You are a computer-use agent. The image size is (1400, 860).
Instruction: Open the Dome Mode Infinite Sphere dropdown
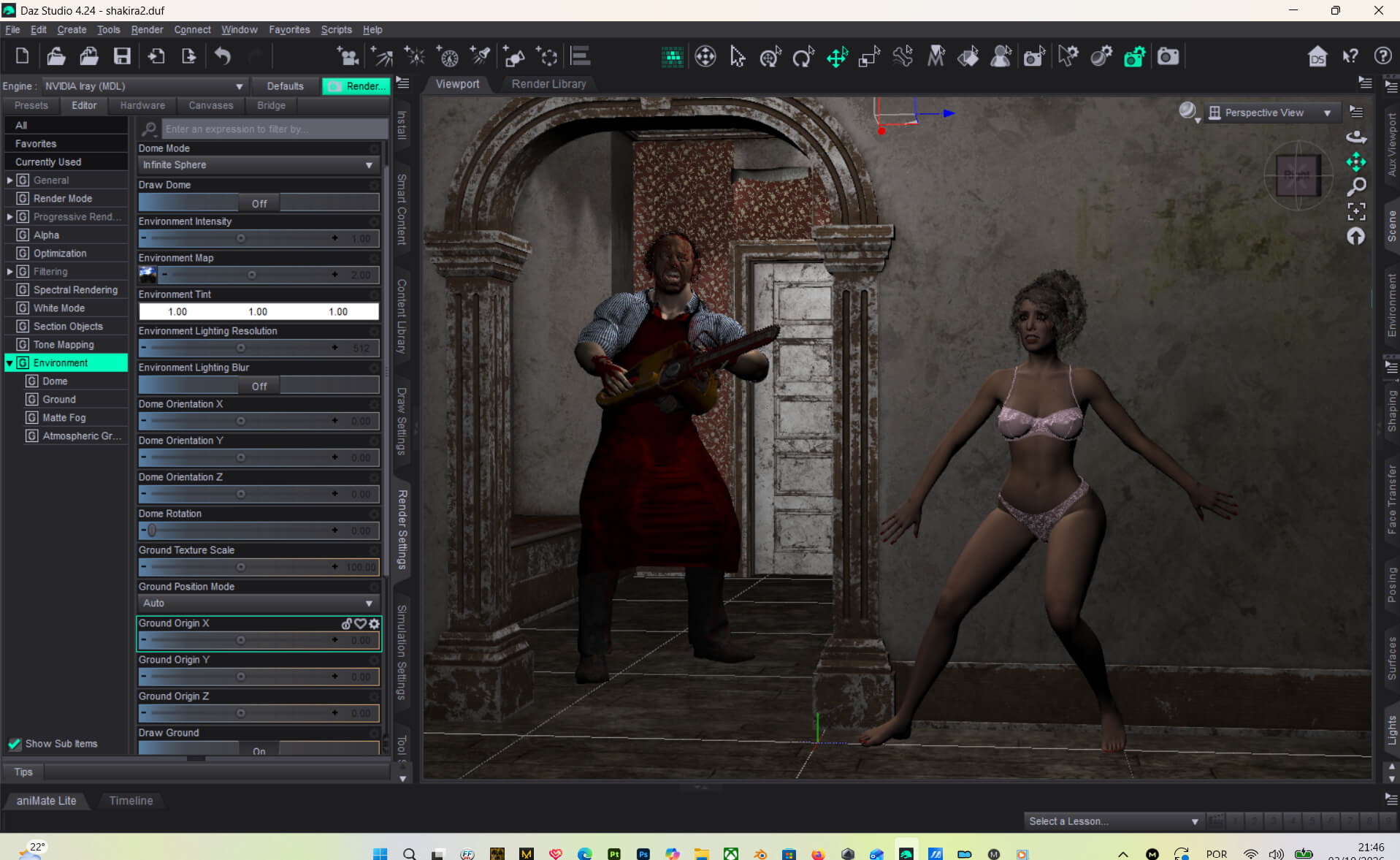click(x=259, y=165)
